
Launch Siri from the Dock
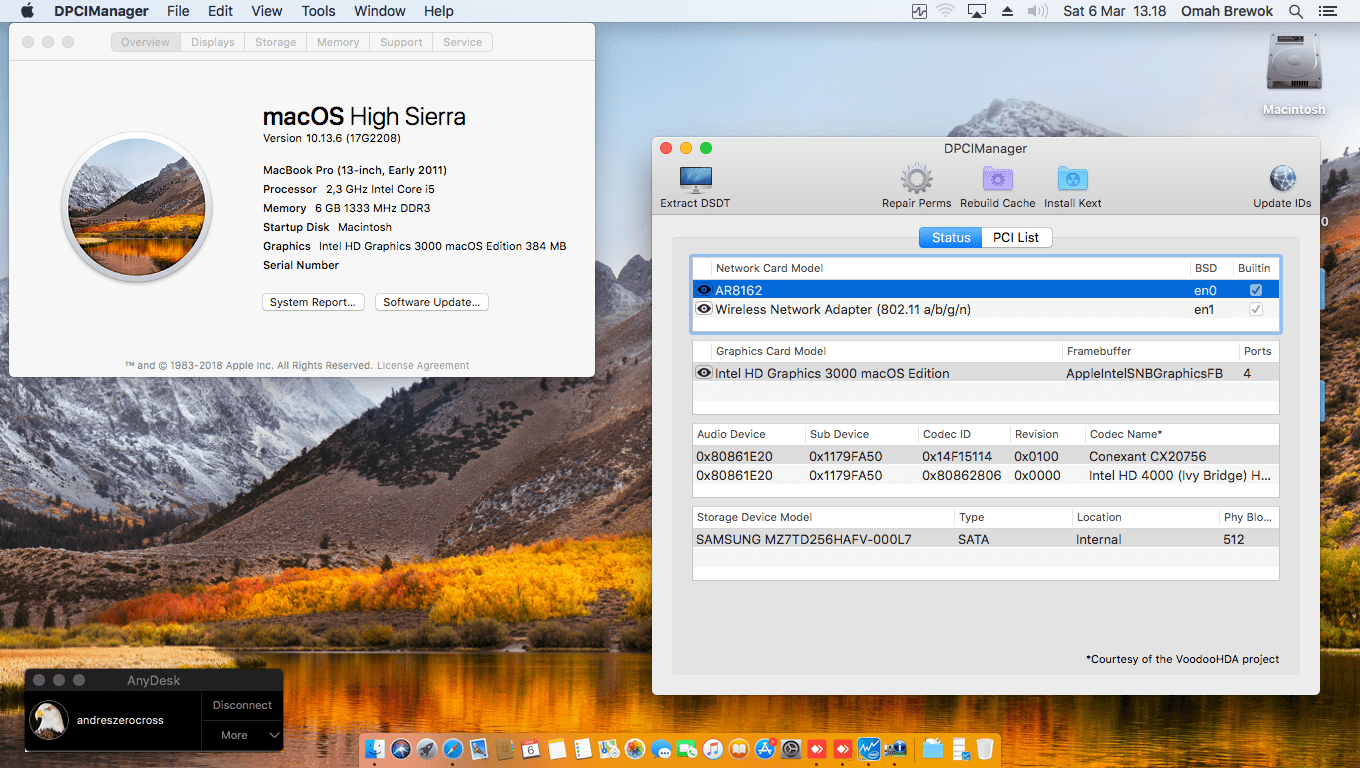(x=401, y=749)
